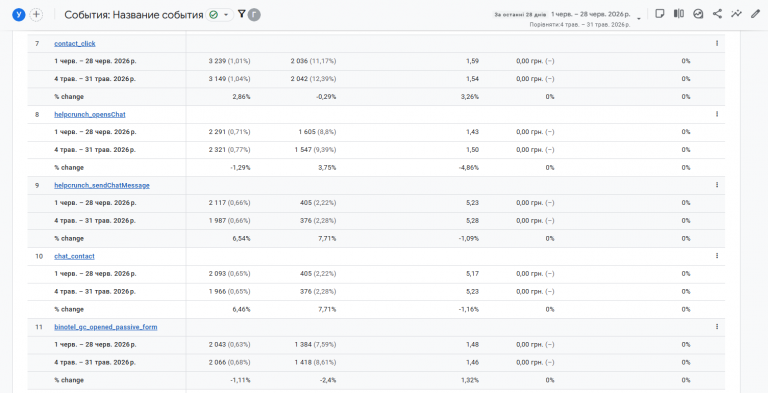Screen dimensions: 768x393
Task: Select value 2 117 for helpcrunch_sendChatMessage
Action: (x=217, y=203)
